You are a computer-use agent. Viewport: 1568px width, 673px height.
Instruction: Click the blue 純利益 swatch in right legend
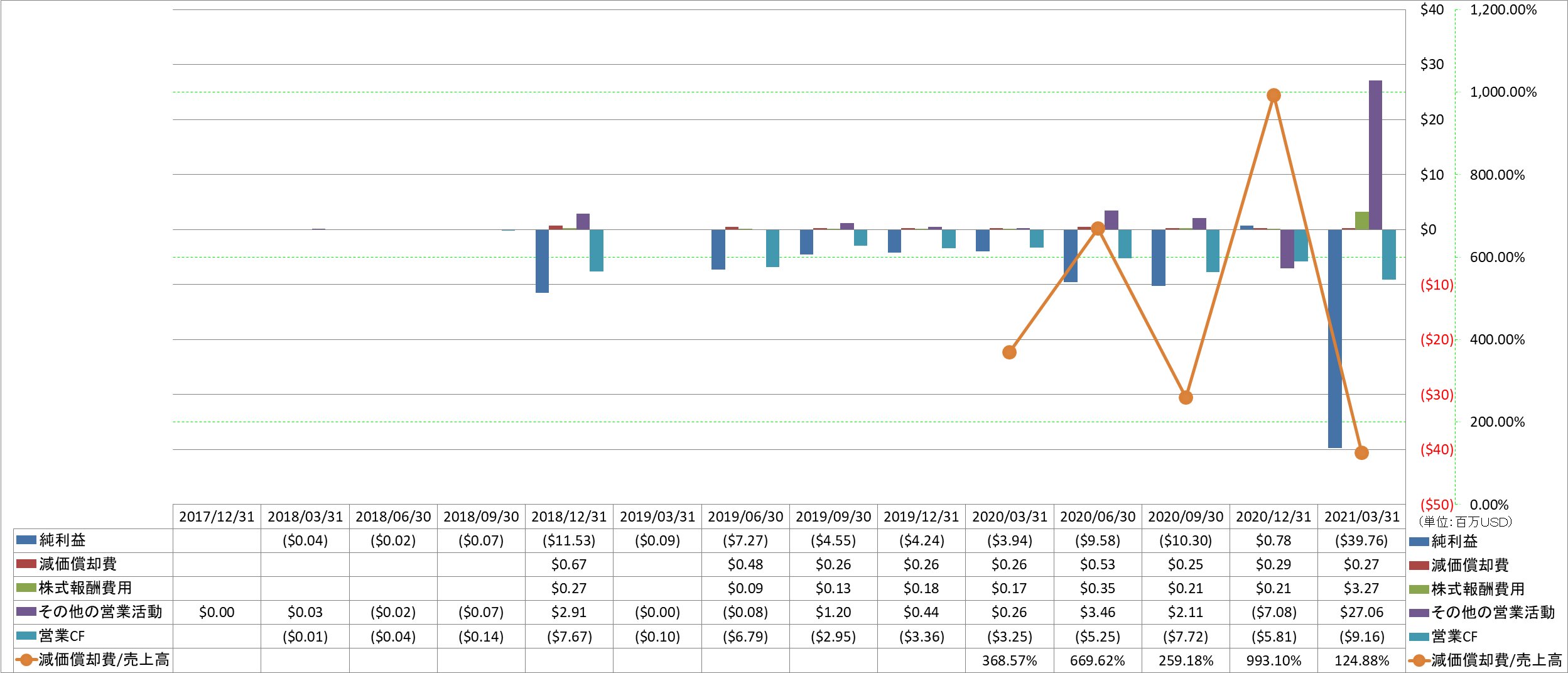coord(1419,542)
